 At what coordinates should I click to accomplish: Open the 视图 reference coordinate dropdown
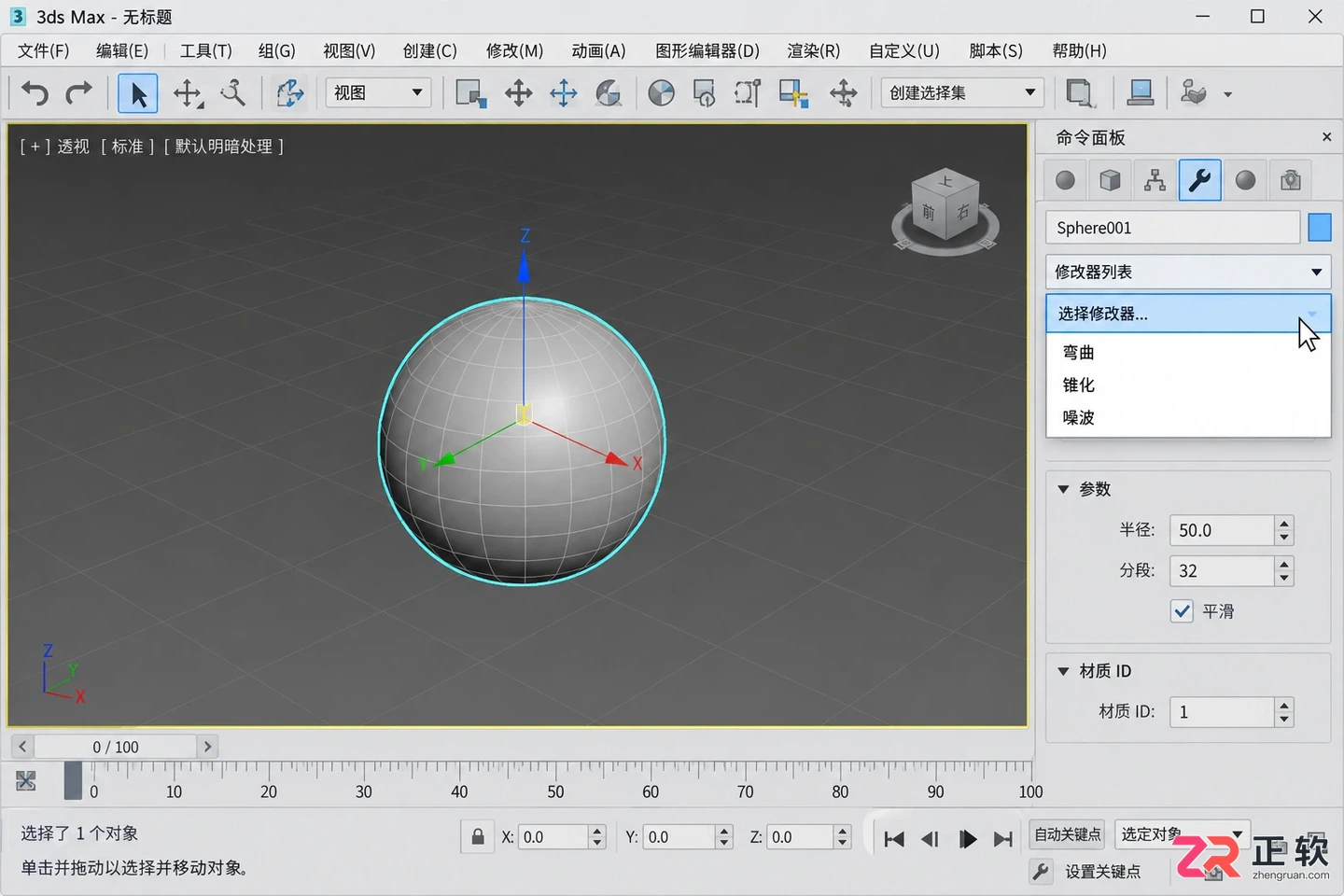pos(378,92)
